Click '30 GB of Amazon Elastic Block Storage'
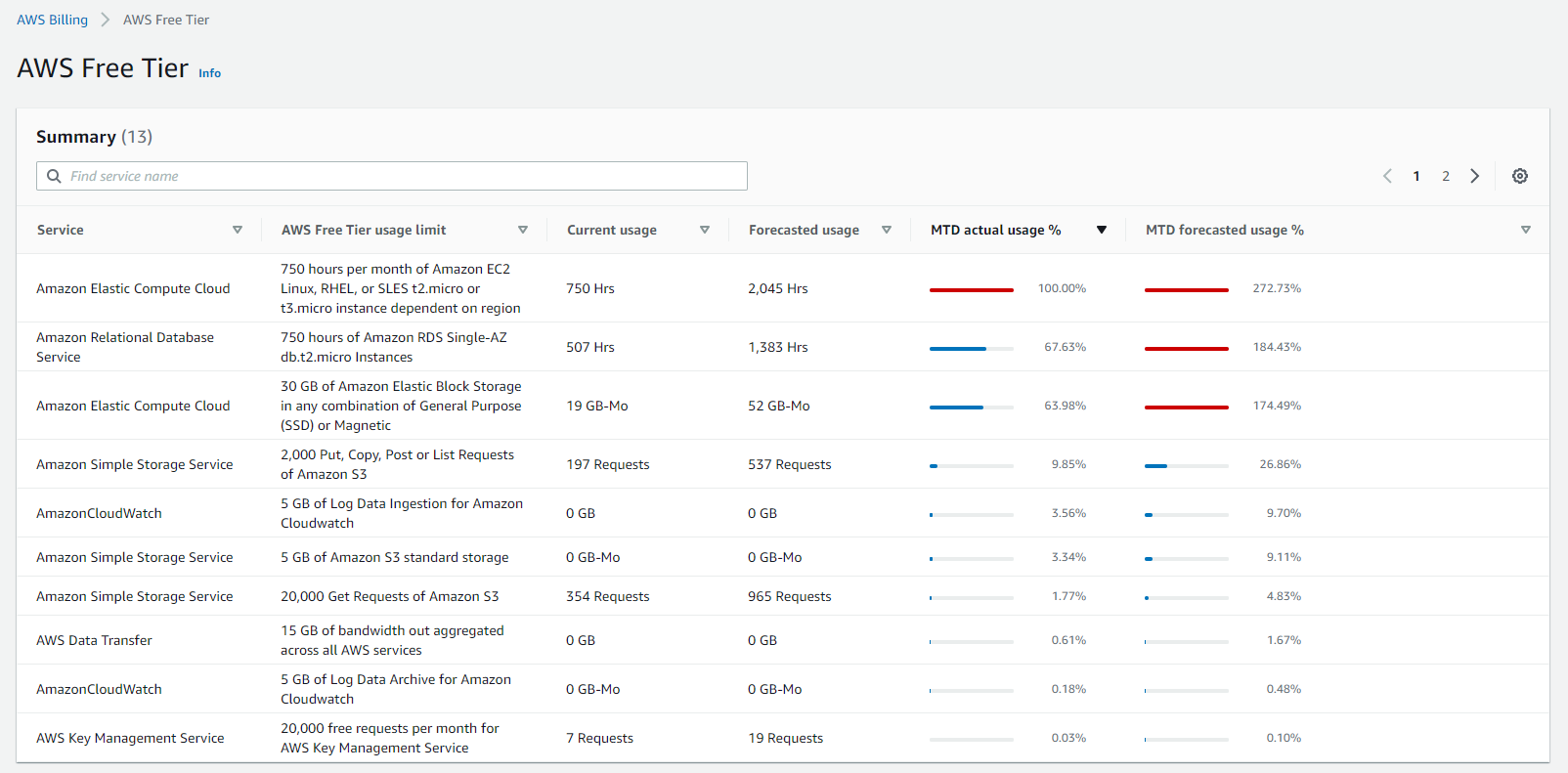Viewport: 1568px width, 773px height. pyautogui.click(x=401, y=406)
